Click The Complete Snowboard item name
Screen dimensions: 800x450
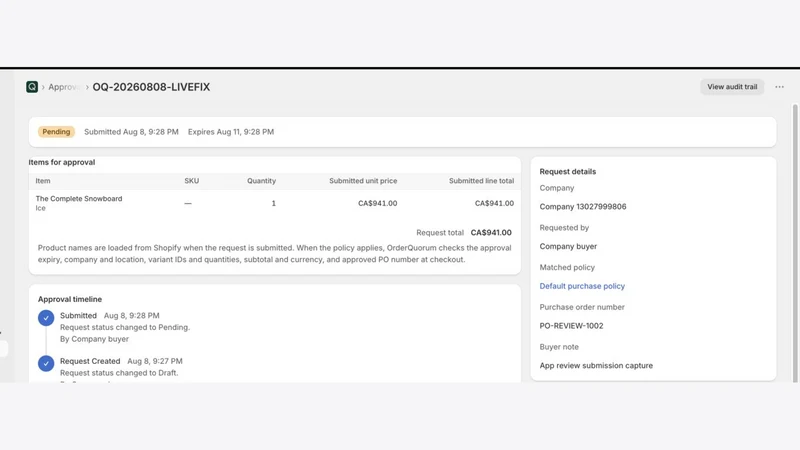79,199
